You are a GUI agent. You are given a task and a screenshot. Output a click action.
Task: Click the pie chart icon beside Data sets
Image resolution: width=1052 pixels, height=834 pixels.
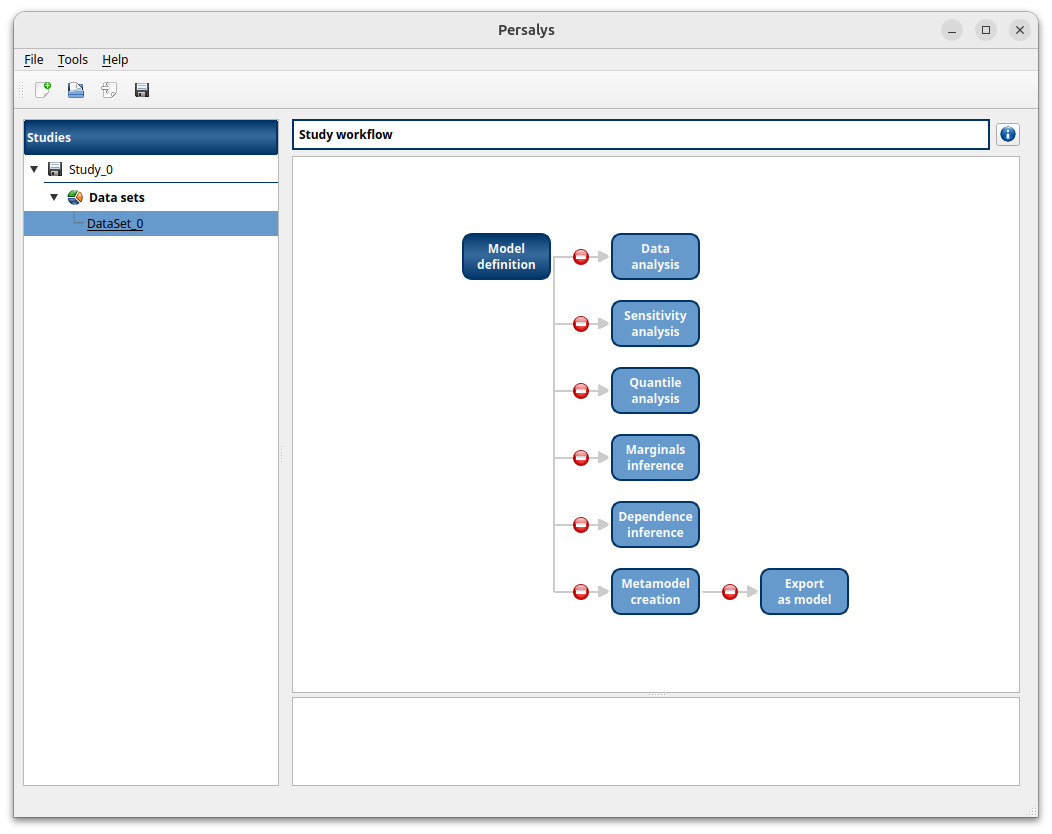75,197
